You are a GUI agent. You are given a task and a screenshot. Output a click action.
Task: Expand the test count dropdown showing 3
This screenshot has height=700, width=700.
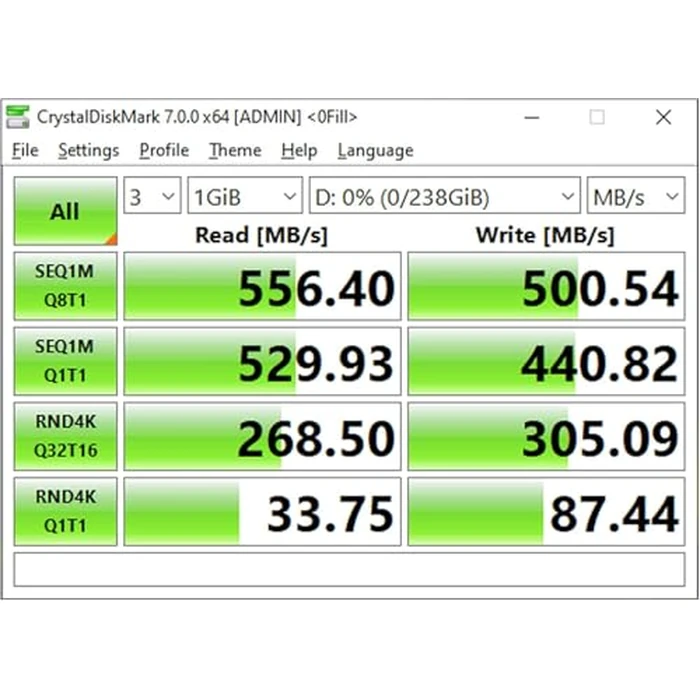click(x=152, y=196)
